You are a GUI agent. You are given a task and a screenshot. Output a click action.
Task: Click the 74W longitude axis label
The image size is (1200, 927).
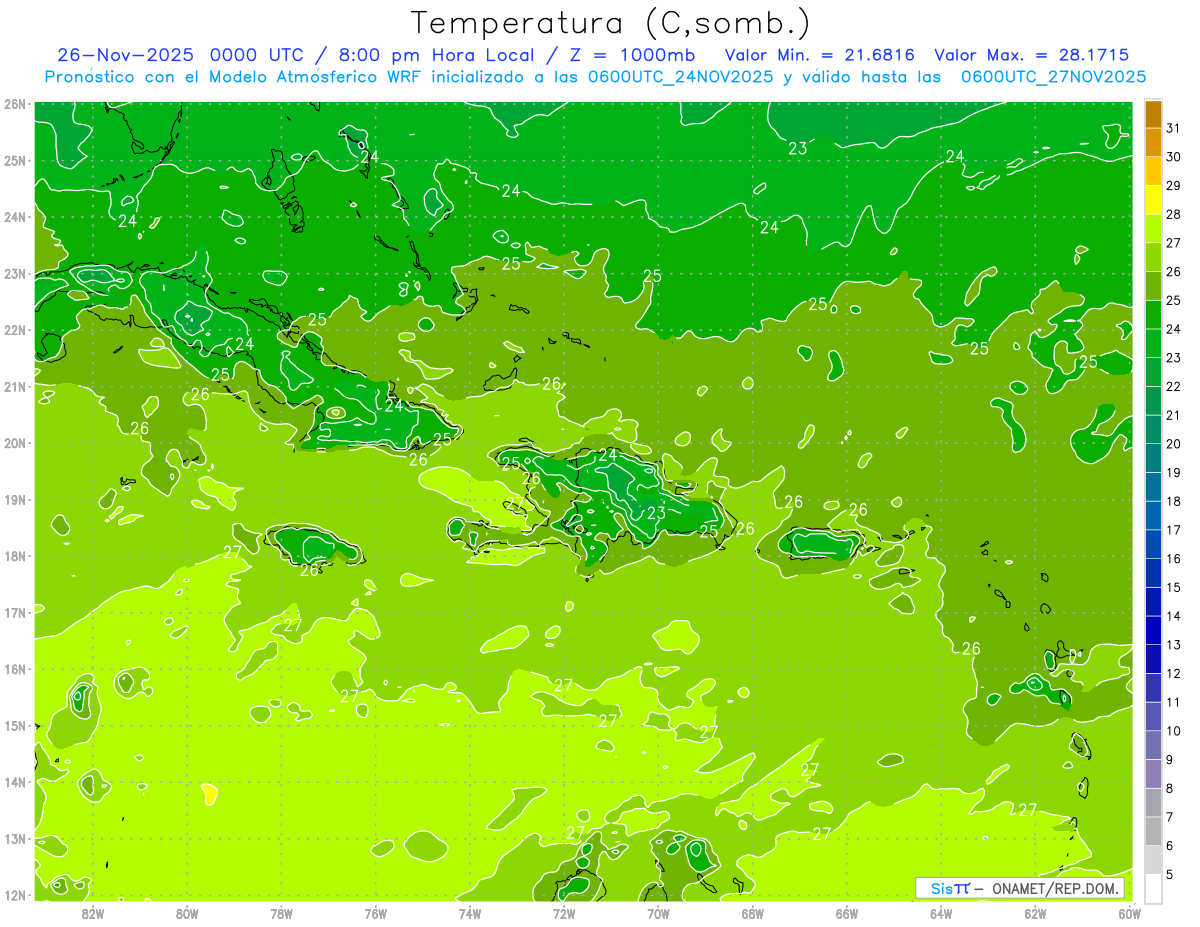tap(469, 913)
